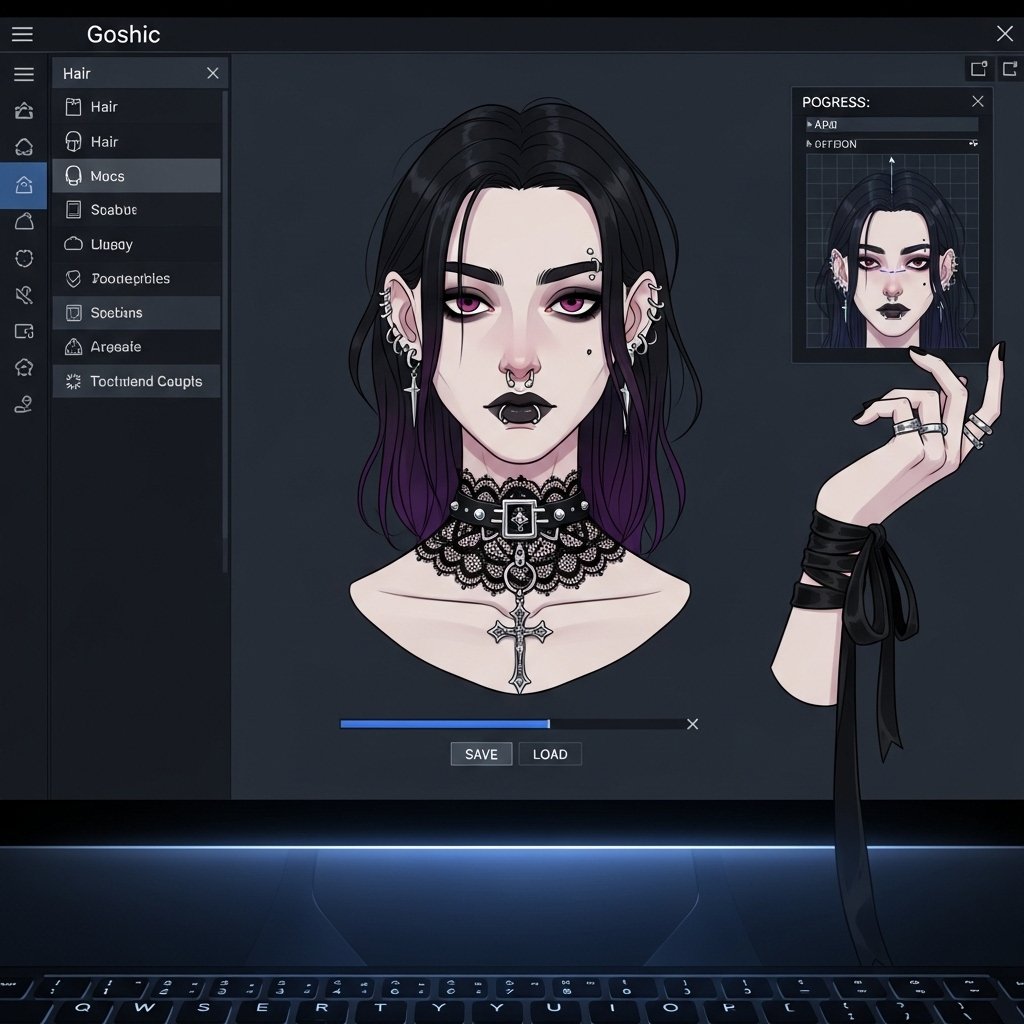Click the map pin icon at the sidebar bottom
The image size is (1024, 1024).
tap(24, 405)
